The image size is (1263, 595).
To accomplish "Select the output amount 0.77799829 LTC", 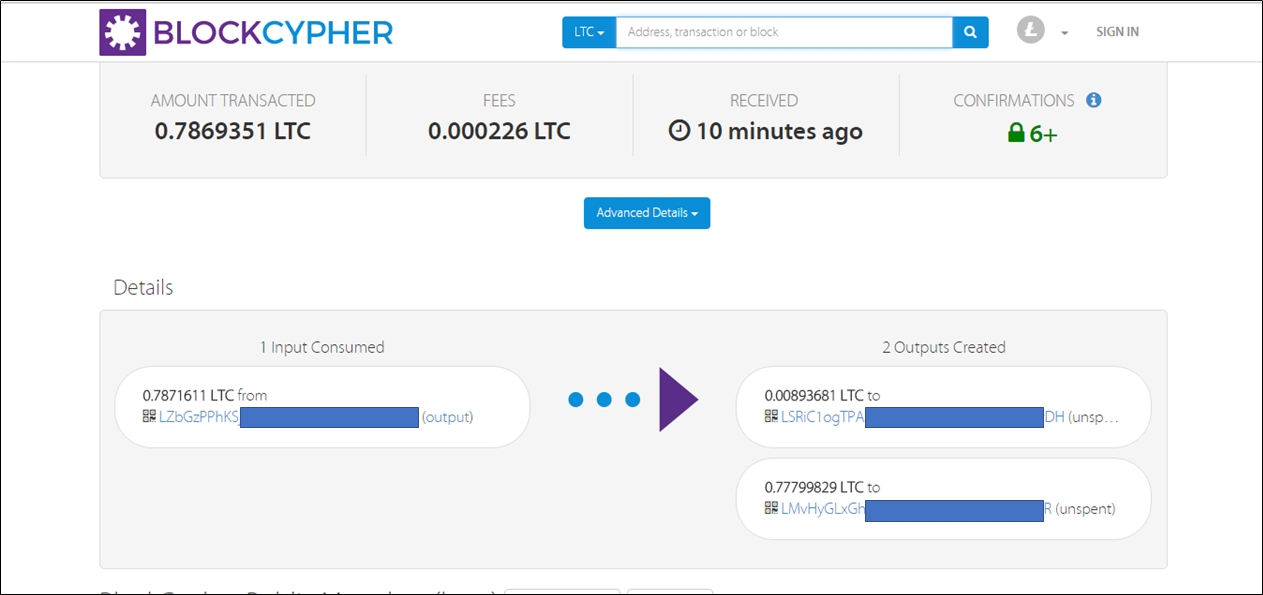I will [814, 487].
